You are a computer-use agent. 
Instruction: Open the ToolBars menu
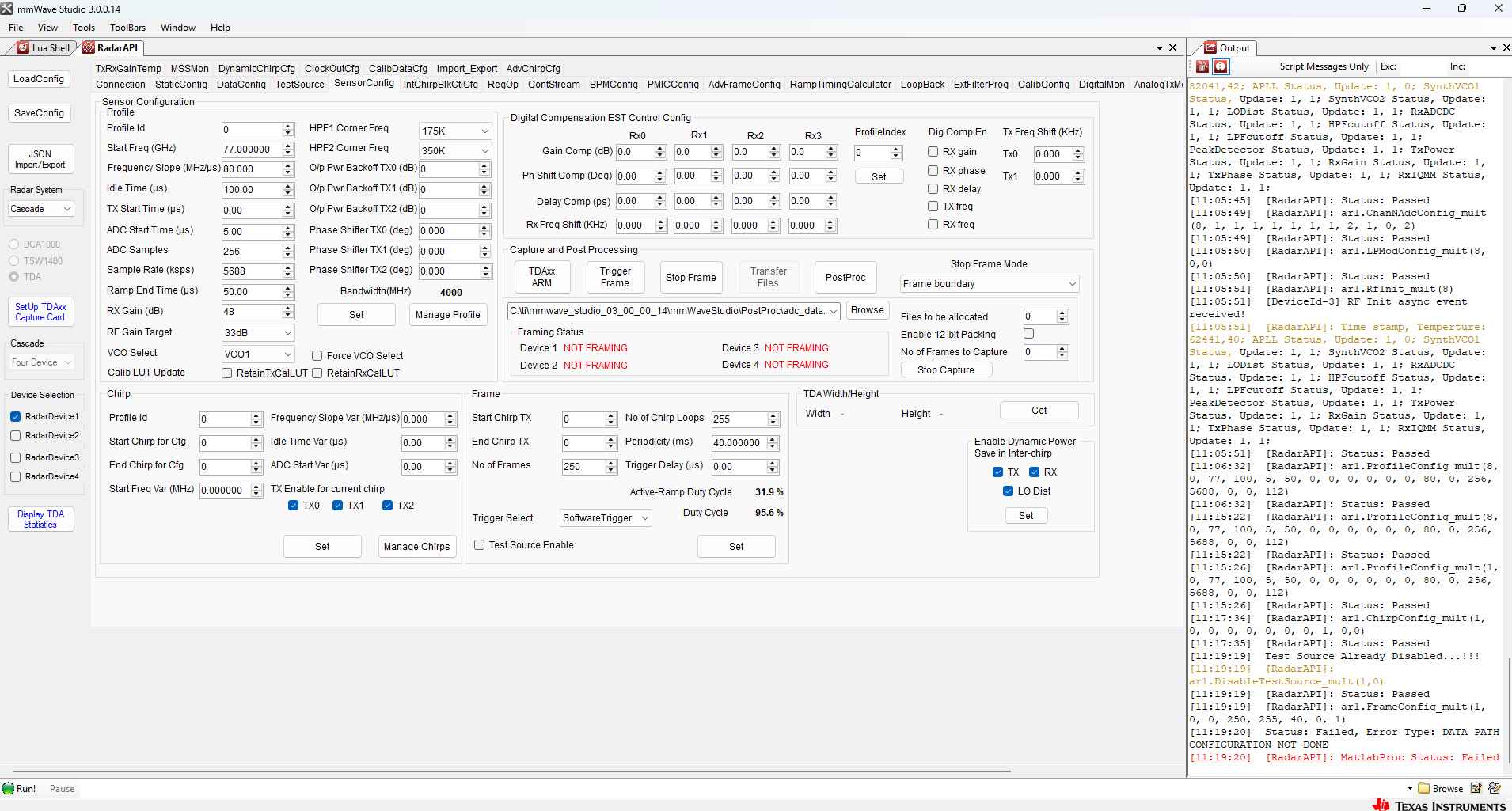[x=127, y=28]
